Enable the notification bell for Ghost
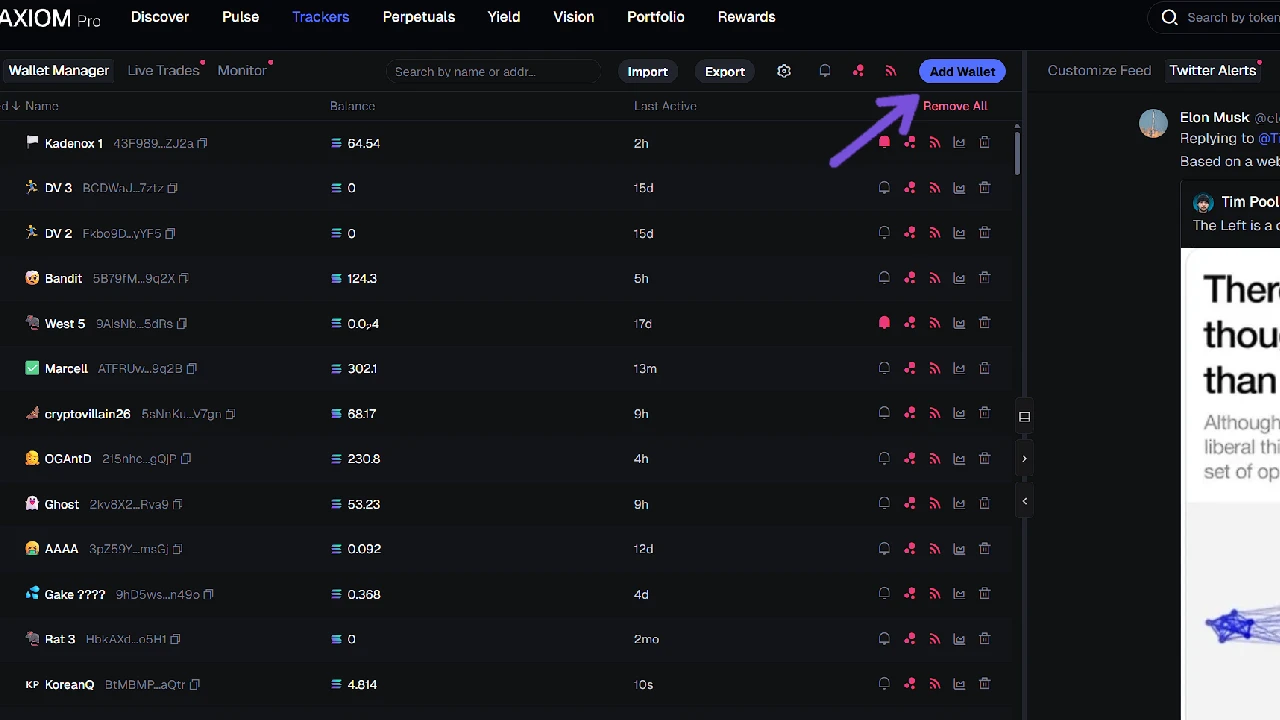The height and width of the screenshot is (720, 1280). click(884, 503)
